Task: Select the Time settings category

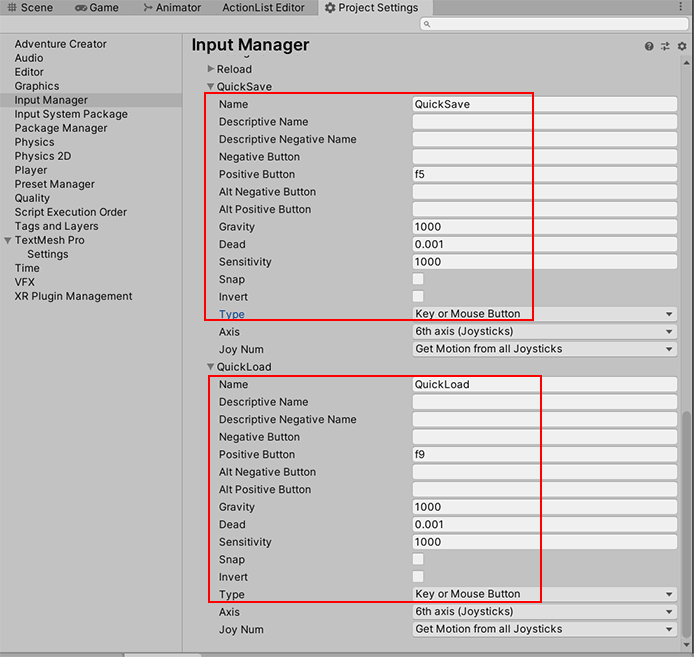Action: pyautogui.click(x=27, y=268)
